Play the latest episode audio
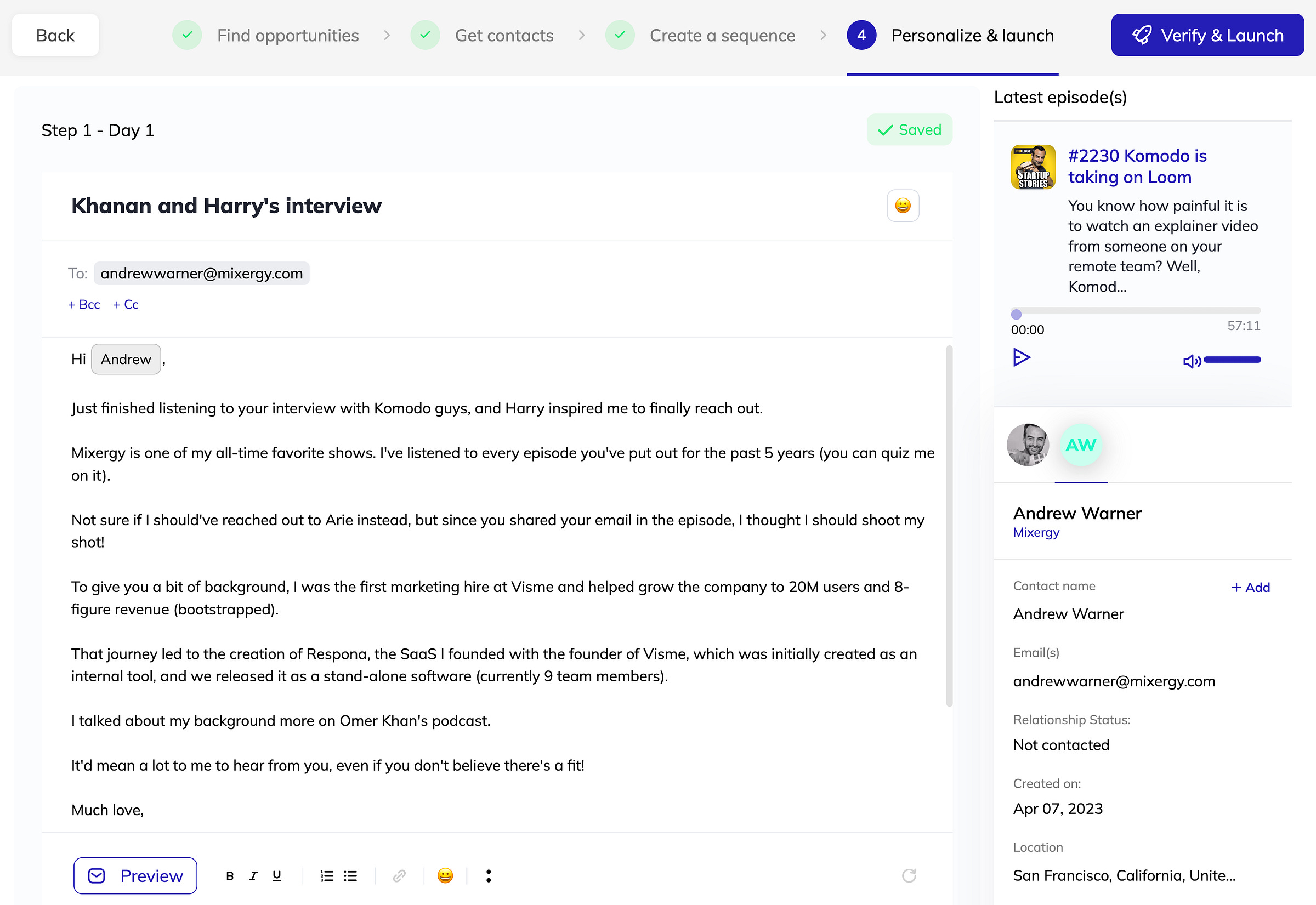The height and width of the screenshot is (905, 1316). click(x=1022, y=358)
